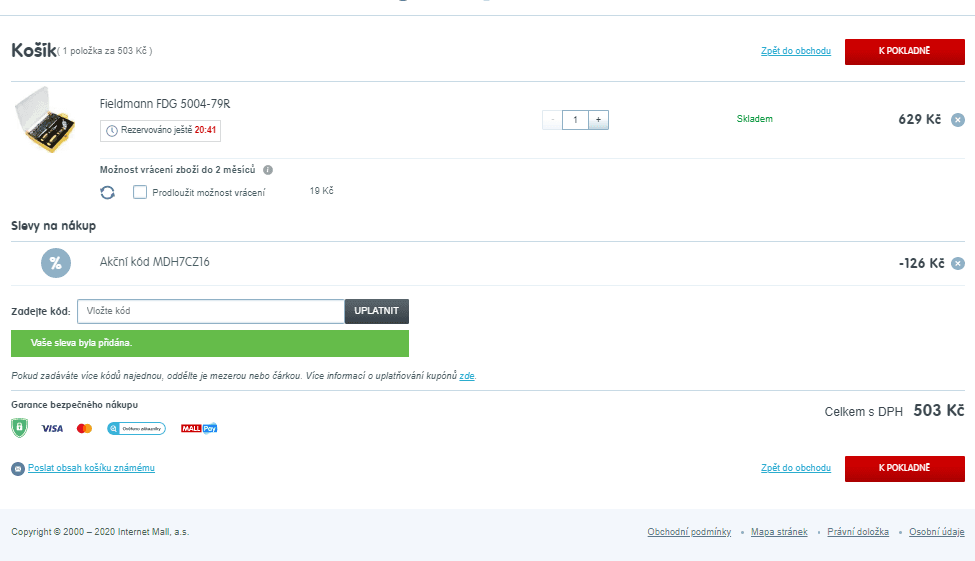Click the percent discount icon

56,263
